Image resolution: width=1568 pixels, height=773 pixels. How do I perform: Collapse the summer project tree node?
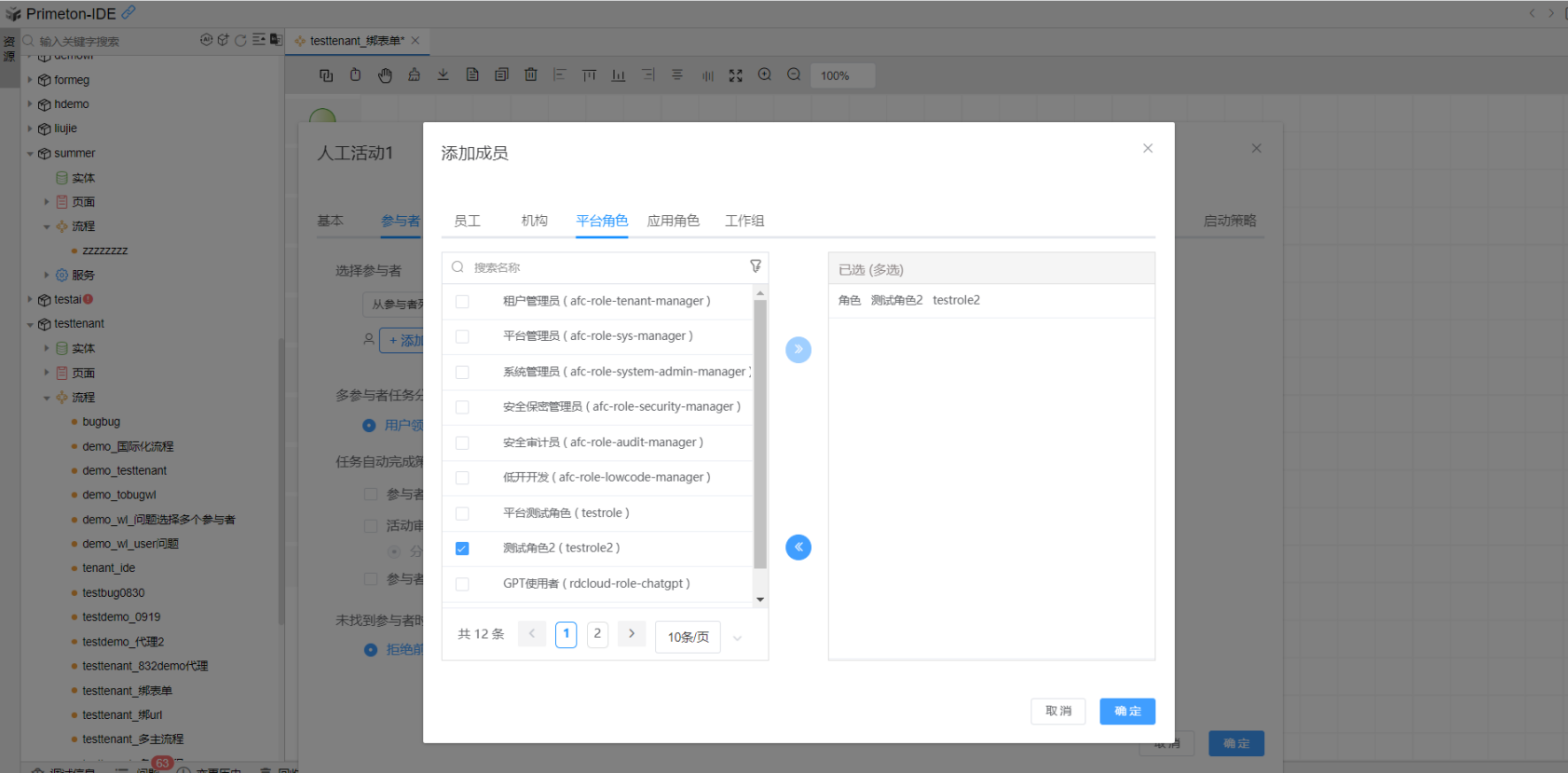(x=30, y=154)
